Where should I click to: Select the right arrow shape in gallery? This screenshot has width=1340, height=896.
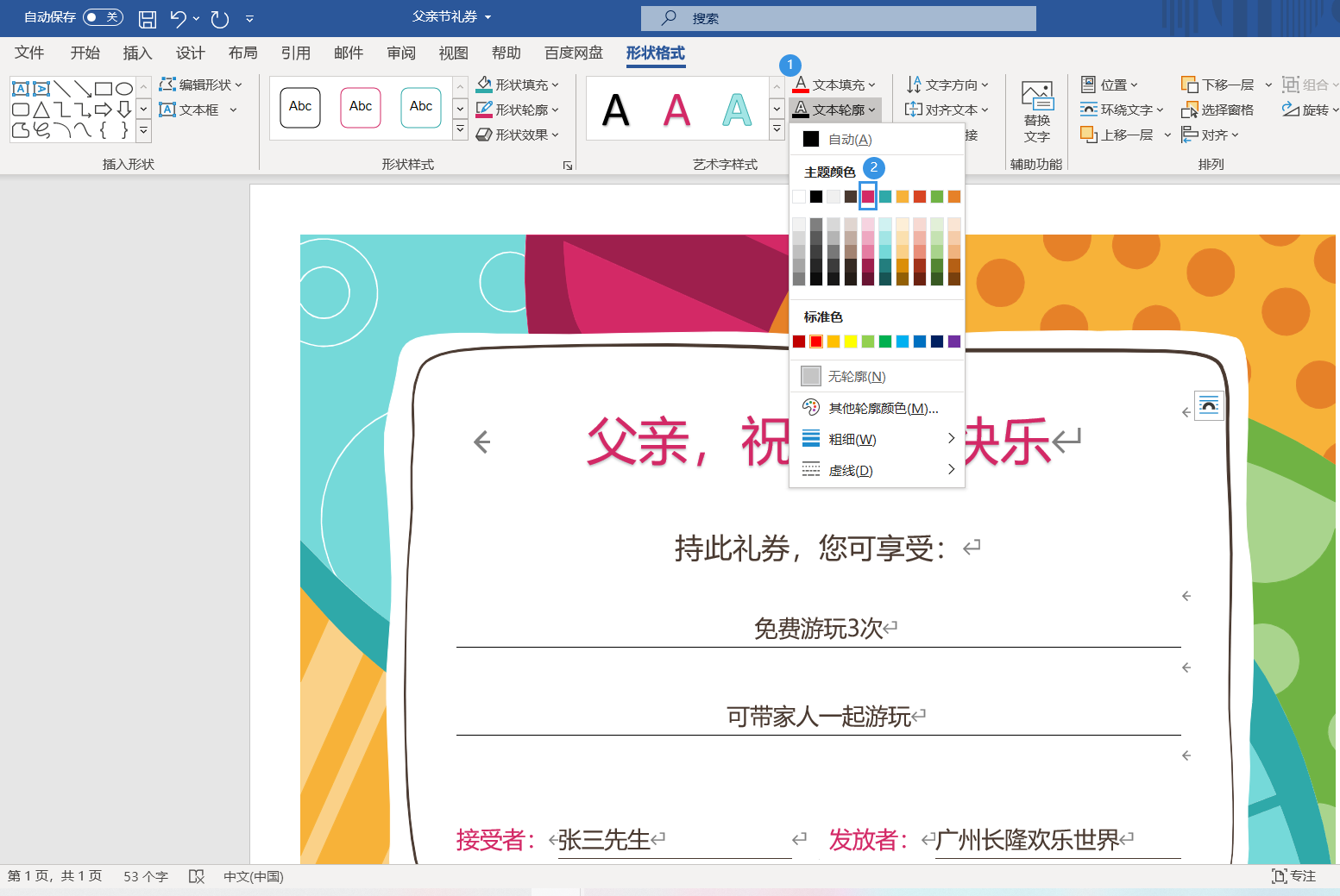coord(104,110)
